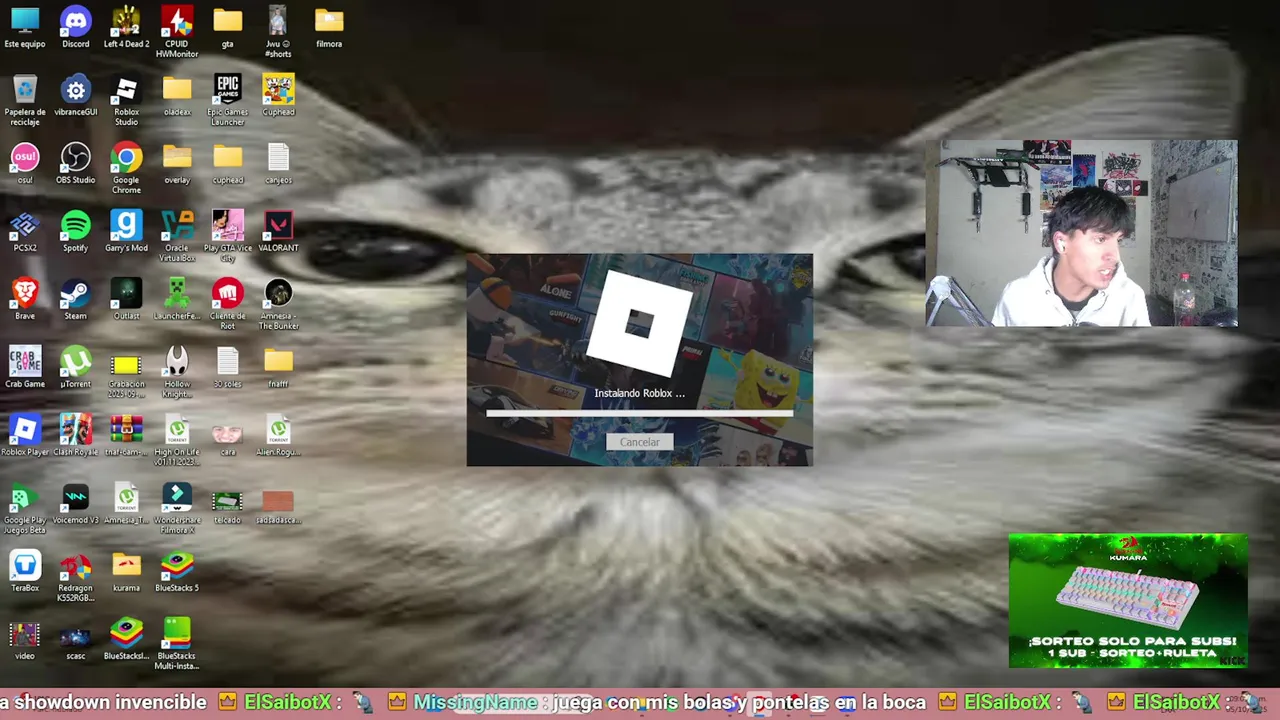1280x720 pixels.
Task: Select the fnaf-cam WinRAR archive
Action: click(126, 436)
